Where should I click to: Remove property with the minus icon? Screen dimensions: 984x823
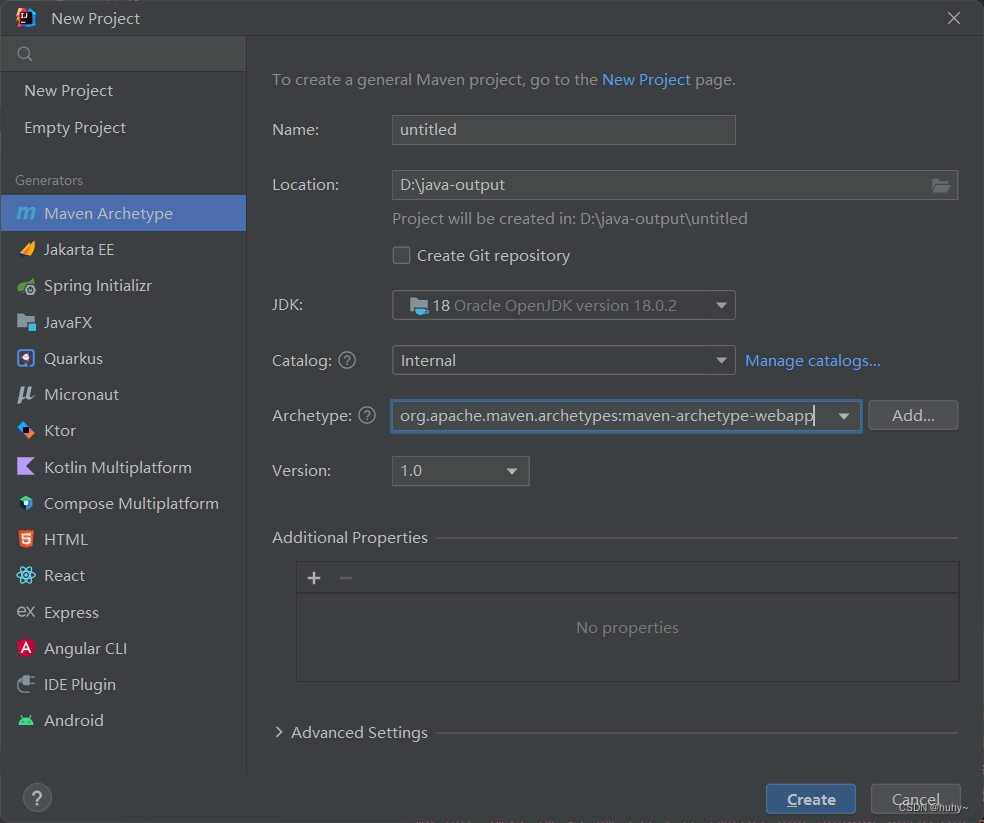[346, 578]
